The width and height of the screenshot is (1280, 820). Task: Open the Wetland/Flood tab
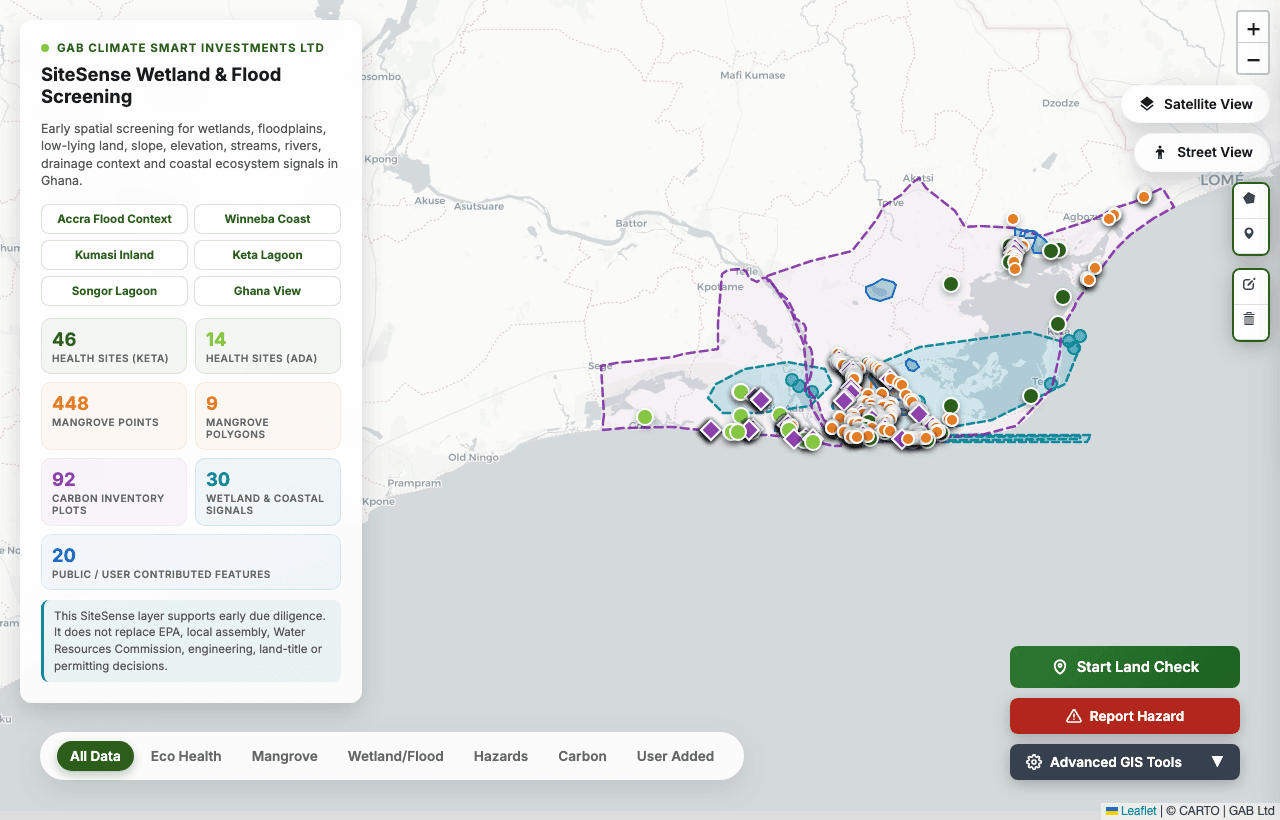pos(396,756)
